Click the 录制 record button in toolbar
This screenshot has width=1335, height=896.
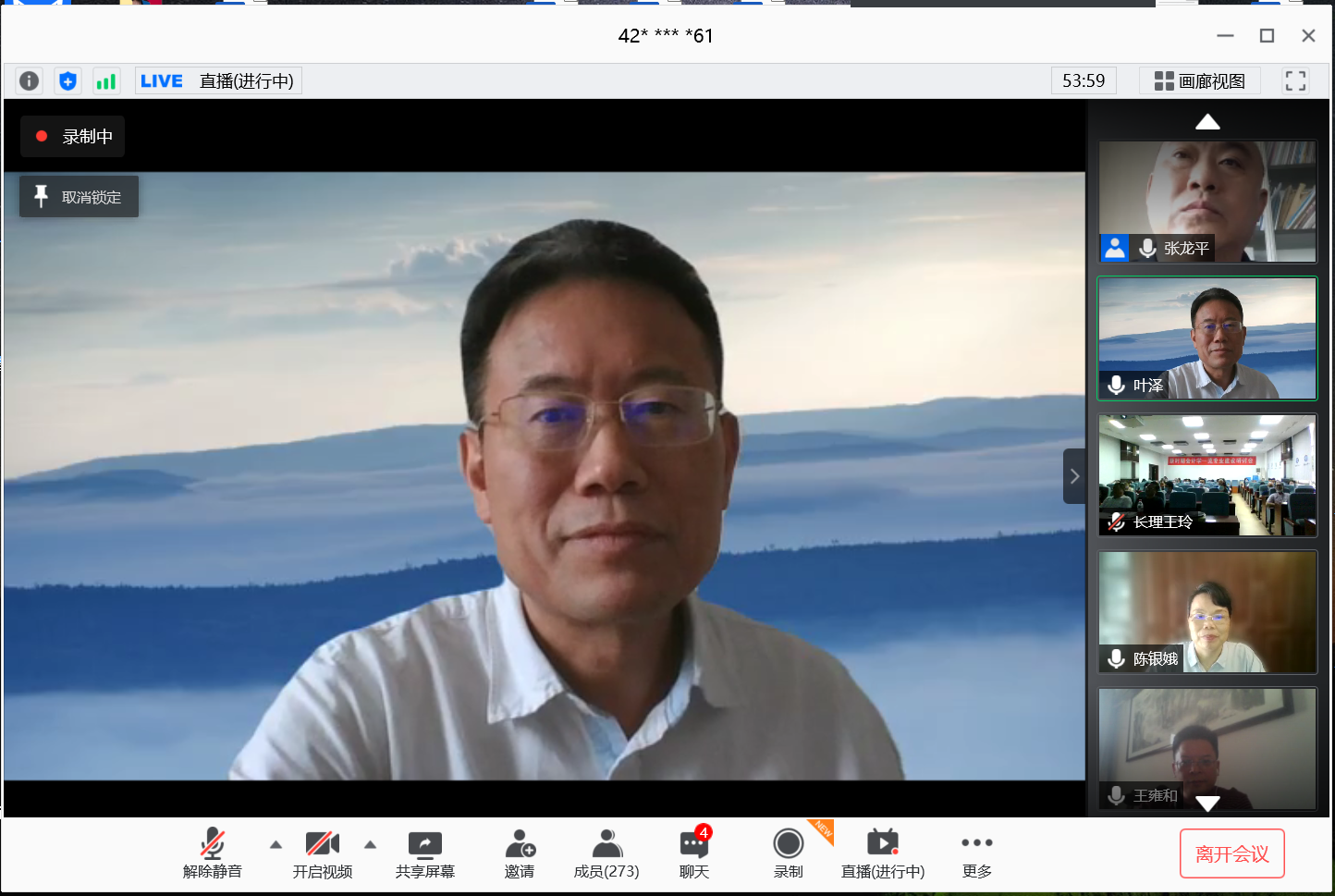point(789,853)
